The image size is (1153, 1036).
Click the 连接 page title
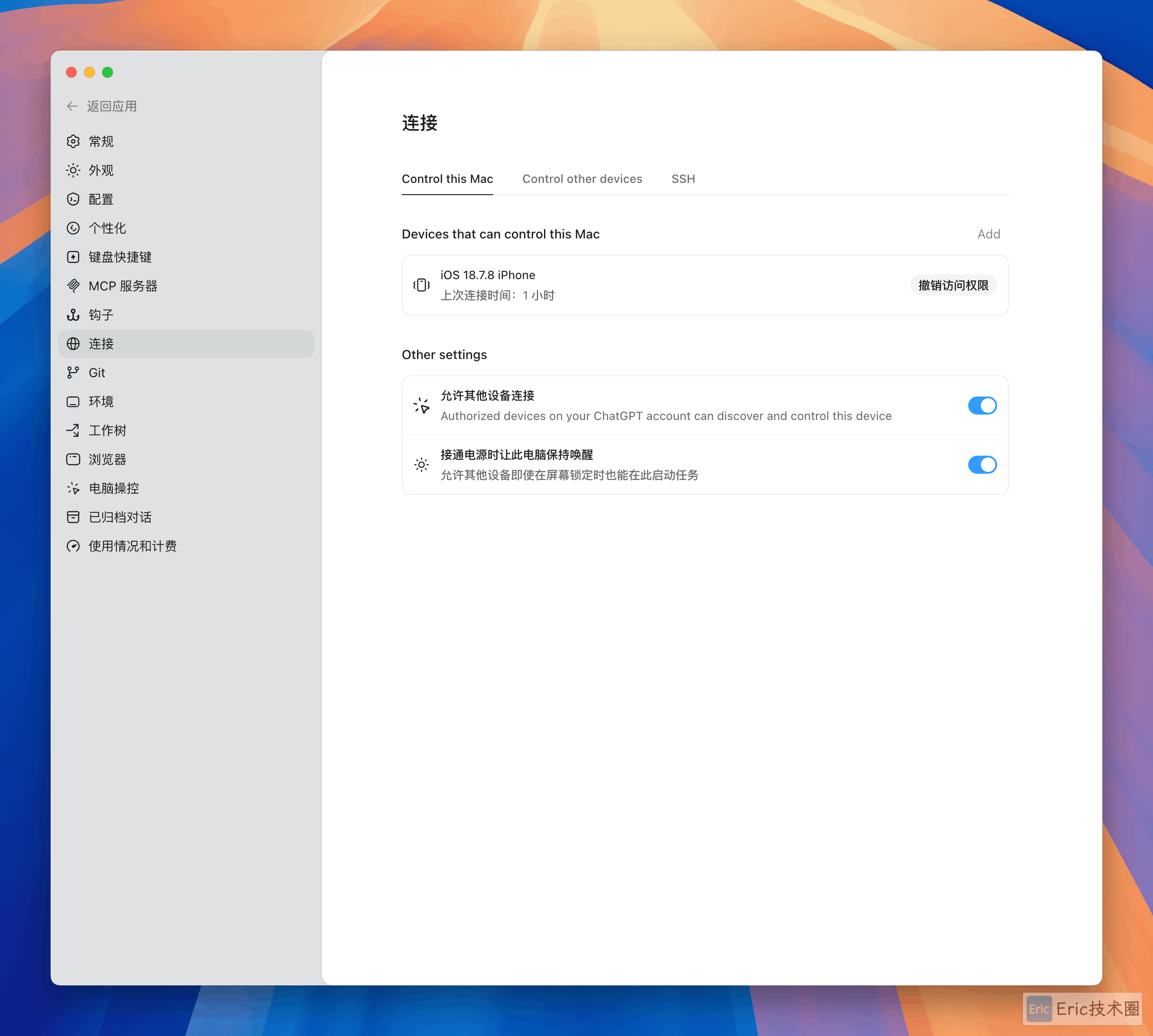pos(420,123)
